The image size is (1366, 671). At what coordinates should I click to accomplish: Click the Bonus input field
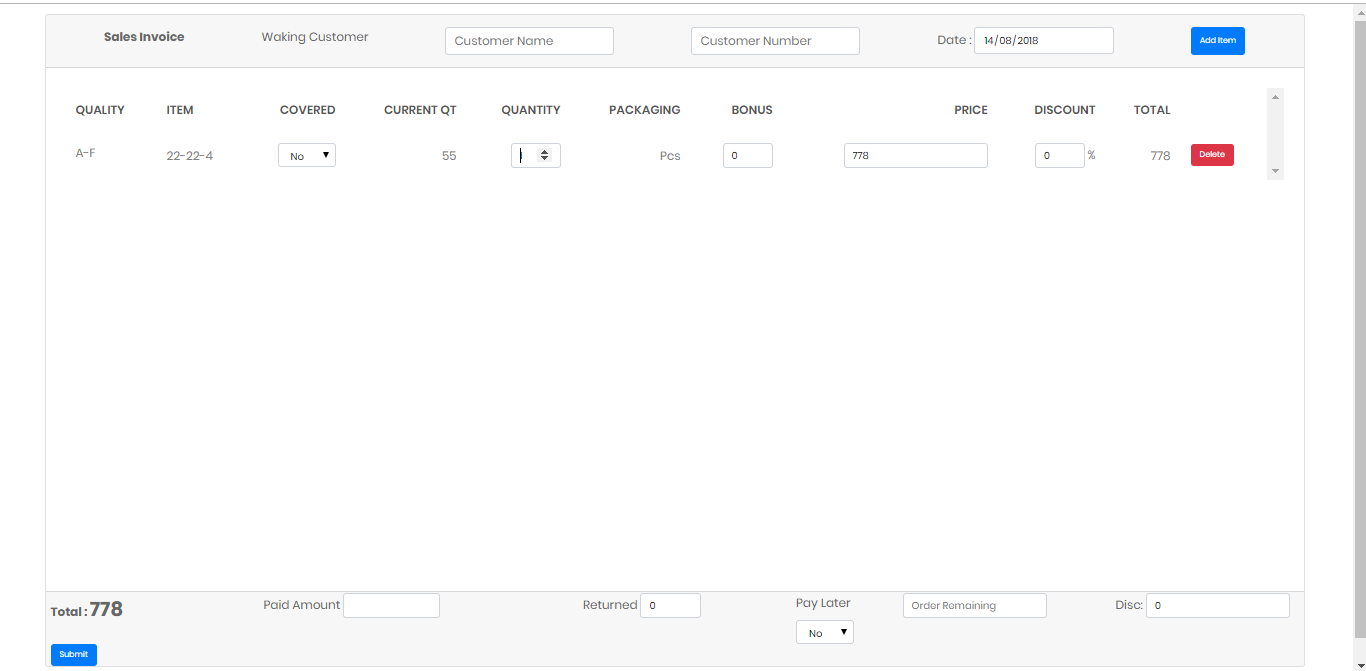748,155
